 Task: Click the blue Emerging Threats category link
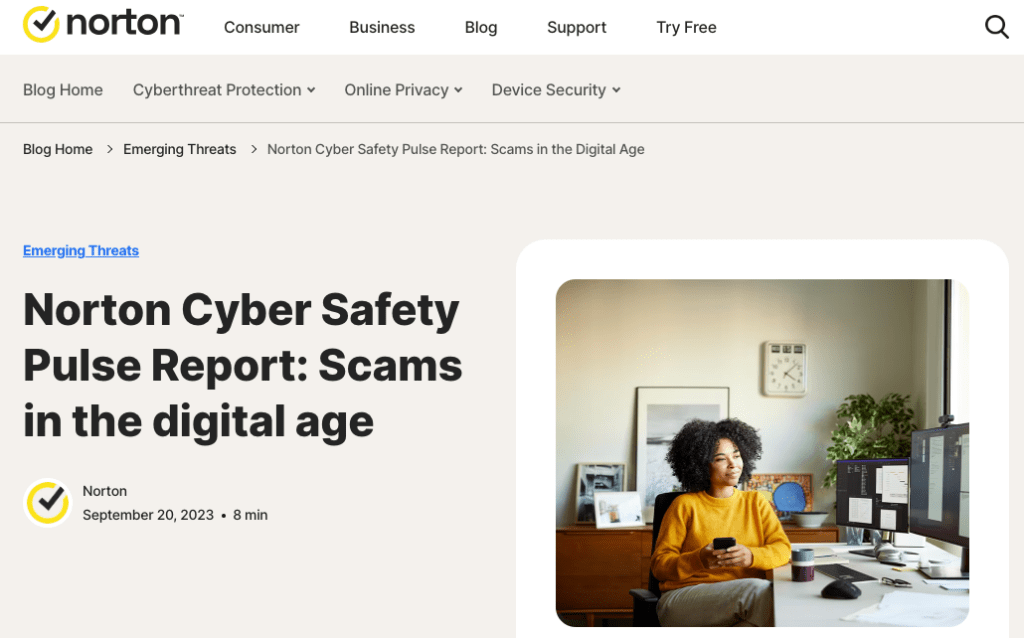pos(81,251)
